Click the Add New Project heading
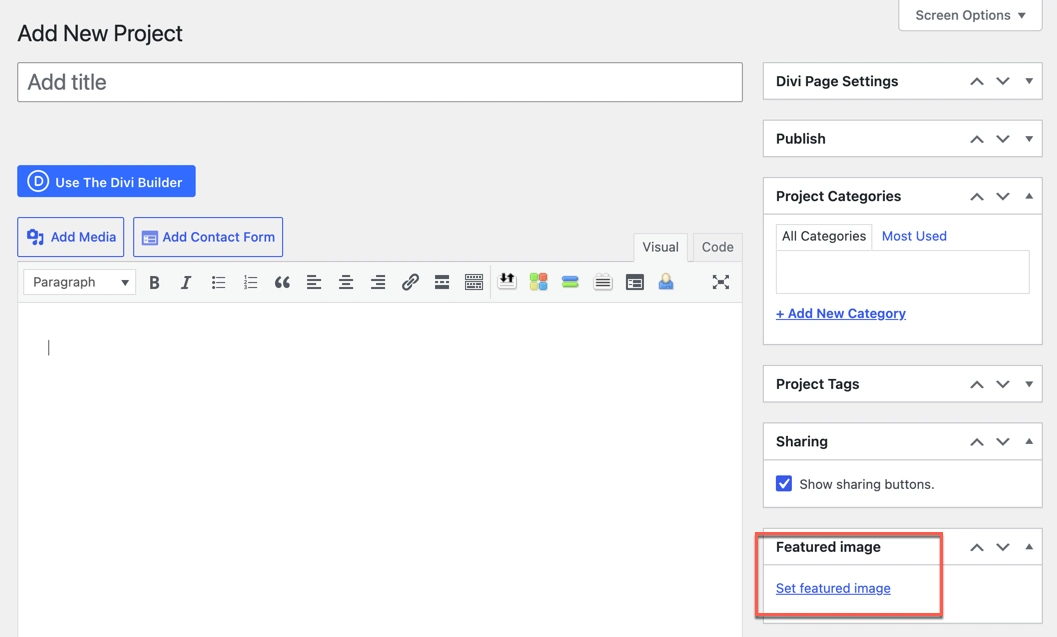Viewport: 1057px width, 637px height. click(100, 34)
